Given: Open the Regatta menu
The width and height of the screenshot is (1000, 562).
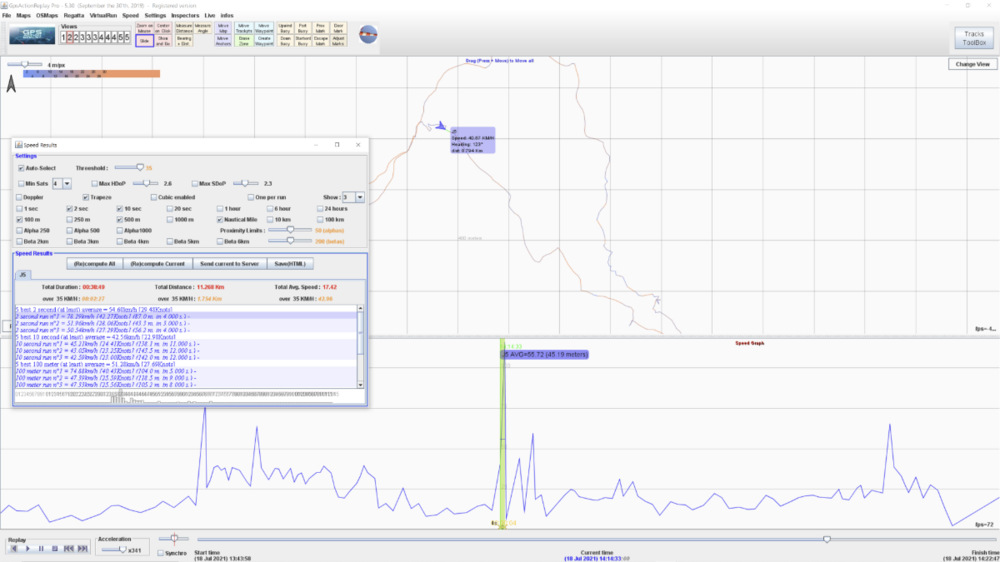Looking at the screenshot, I should point(74,16).
